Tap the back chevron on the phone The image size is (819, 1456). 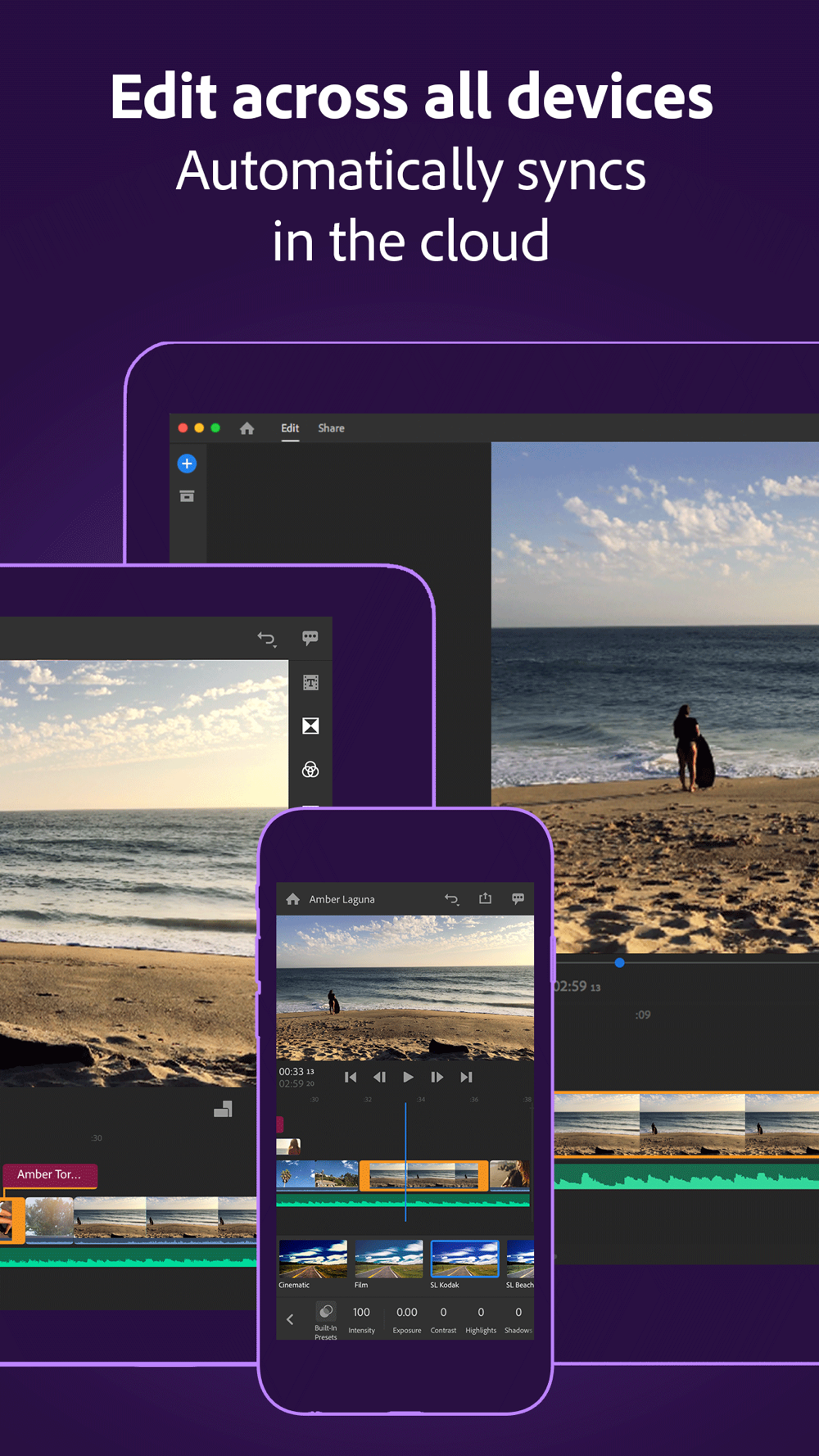(x=290, y=1319)
